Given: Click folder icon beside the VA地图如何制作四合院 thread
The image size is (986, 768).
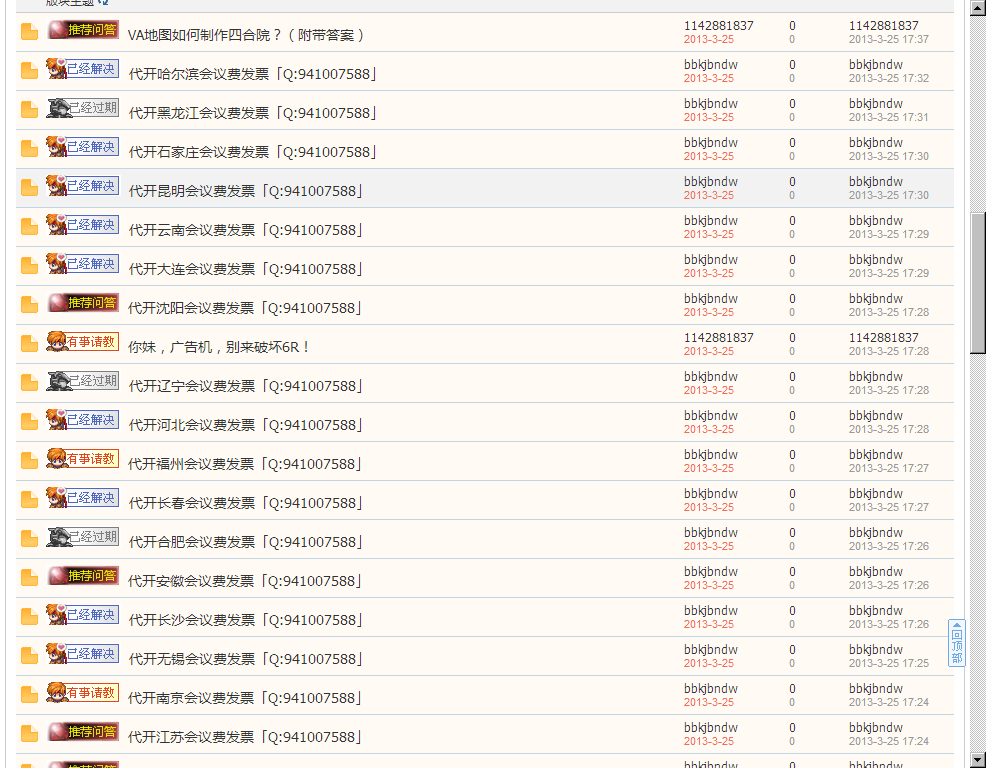Looking at the screenshot, I should [29, 31].
